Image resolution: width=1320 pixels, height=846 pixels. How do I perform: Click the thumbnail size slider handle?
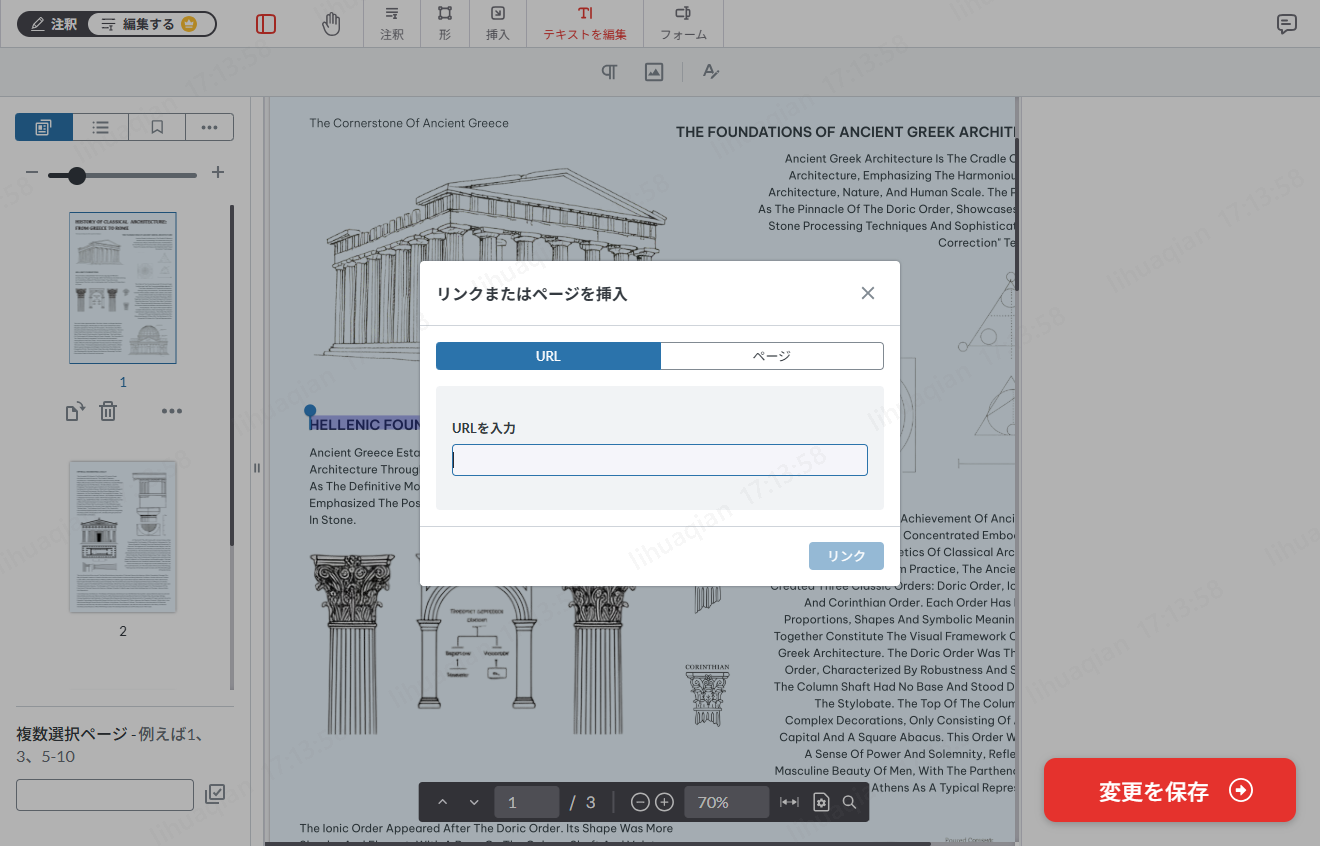click(76, 176)
